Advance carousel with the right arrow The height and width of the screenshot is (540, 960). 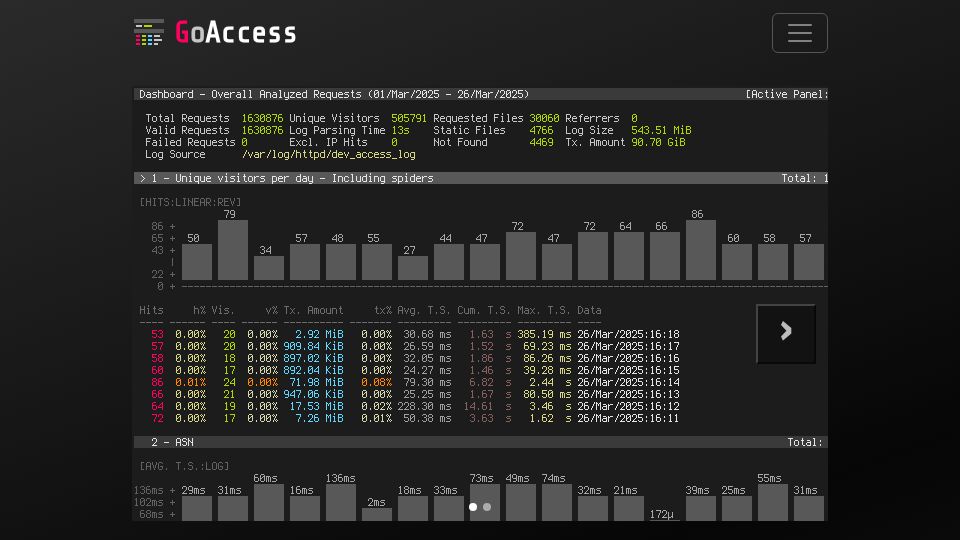[x=786, y=334]
